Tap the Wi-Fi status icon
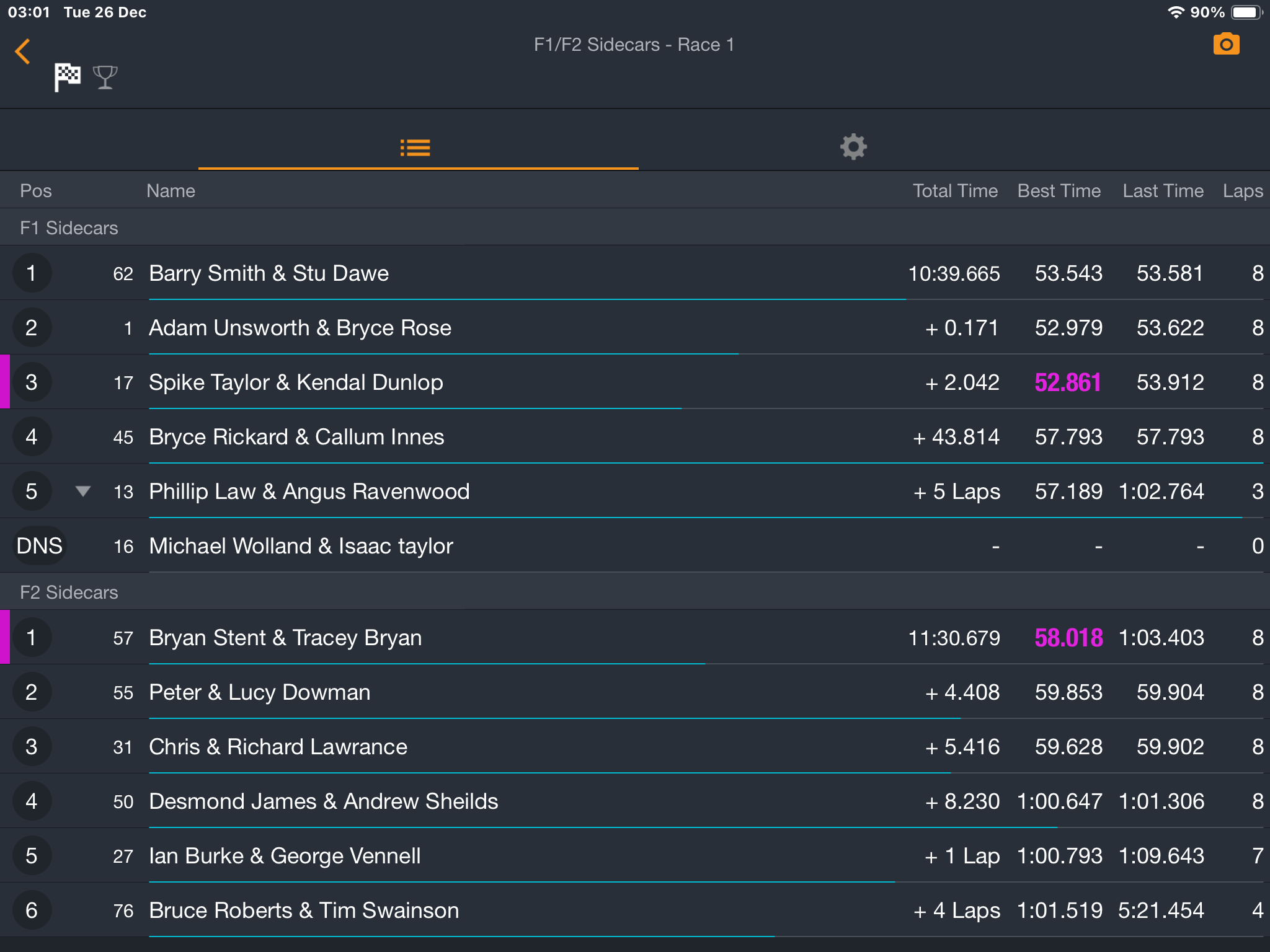 [x=1175, y=12]
